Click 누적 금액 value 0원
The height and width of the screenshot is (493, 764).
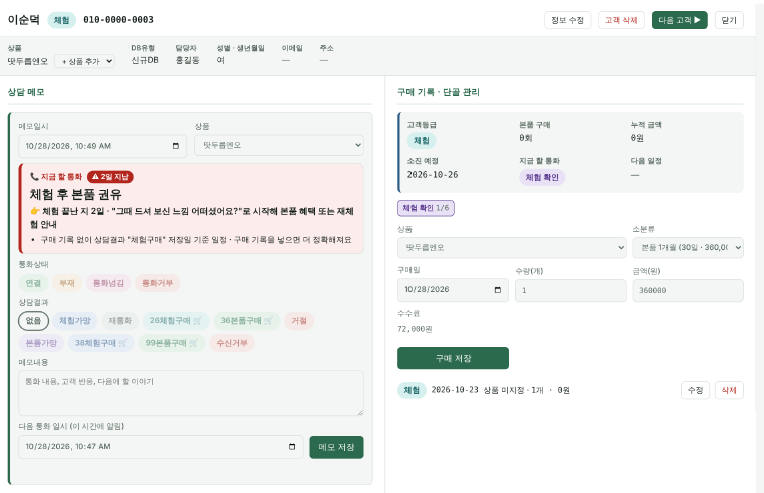(x=637, y=138)
